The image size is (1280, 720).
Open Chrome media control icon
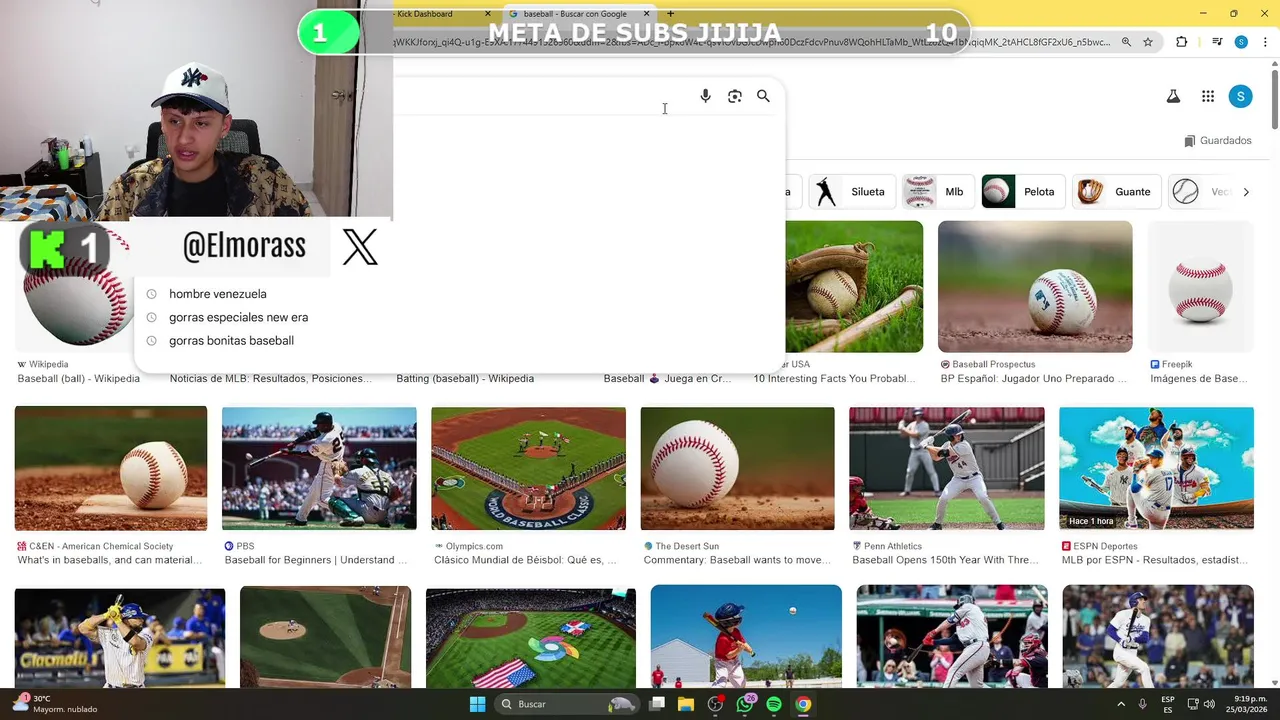pos(1217,42)
